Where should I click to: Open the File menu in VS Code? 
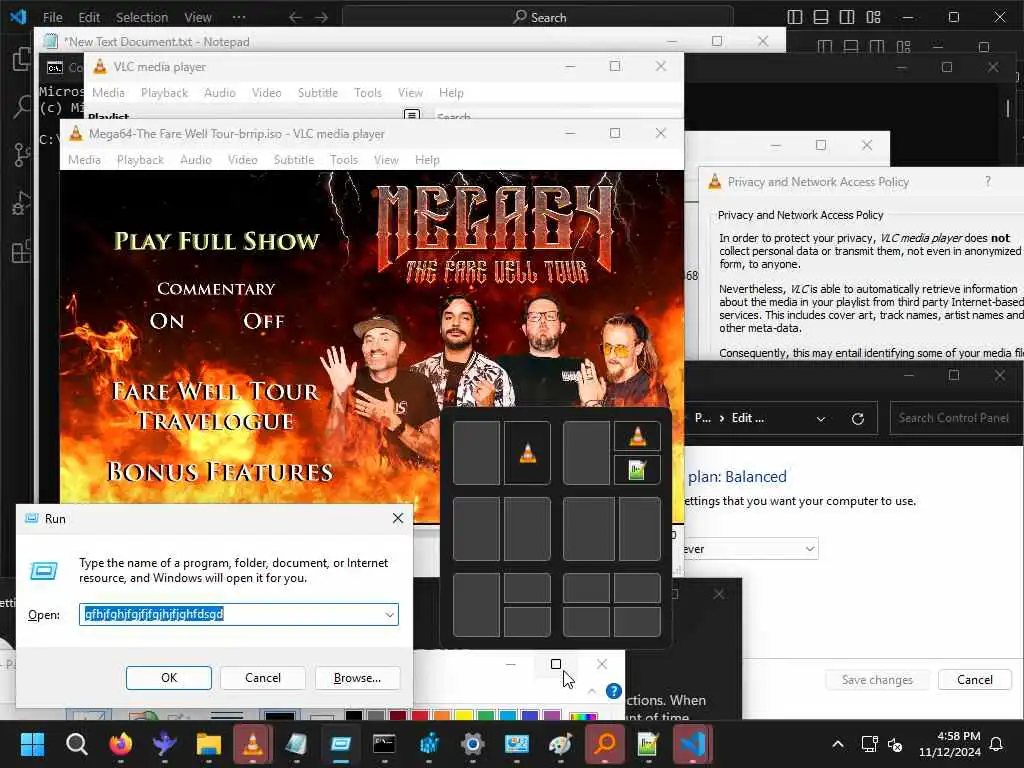pyautogui.click(x=52, y=18)
